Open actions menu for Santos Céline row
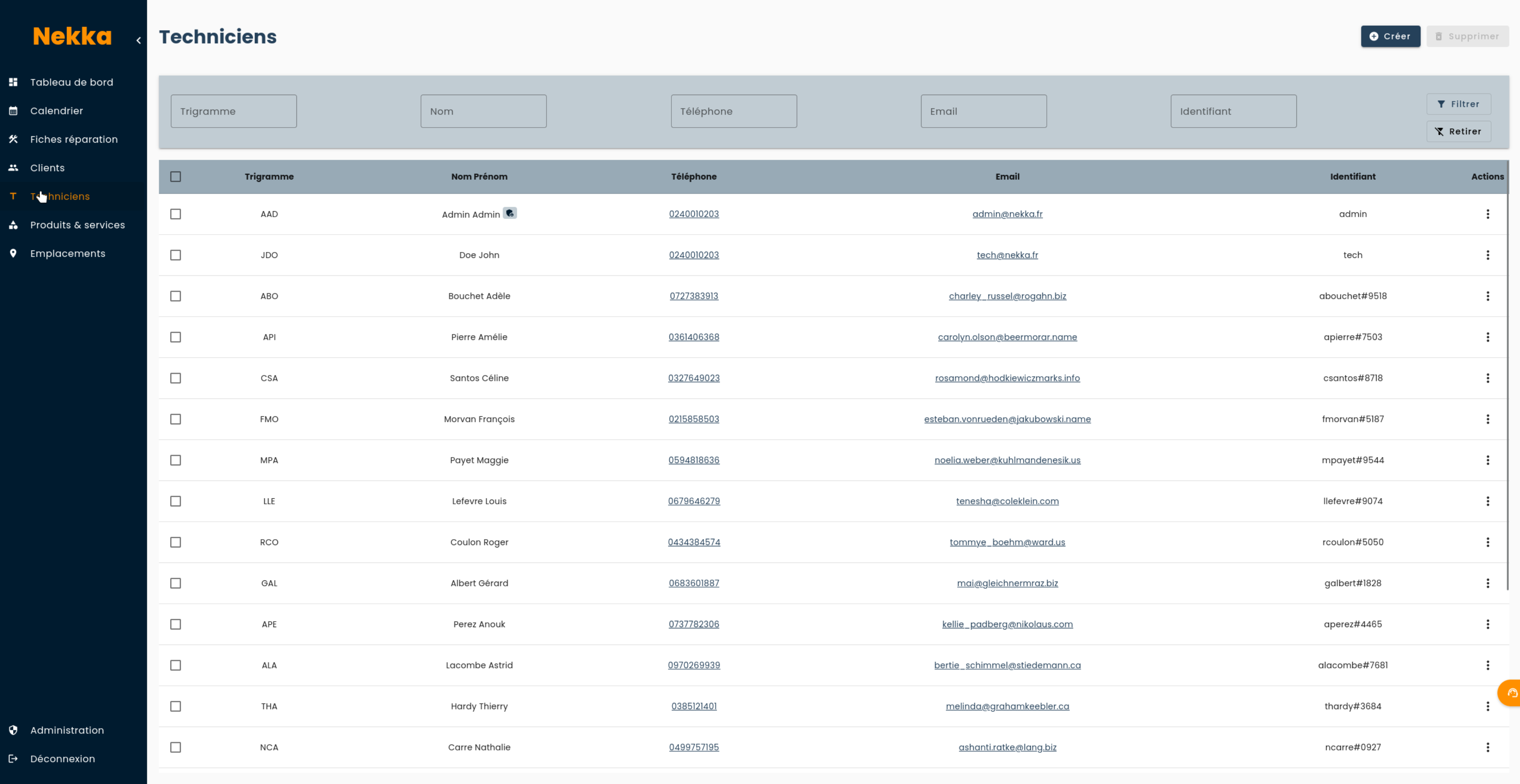The width and height of the screenshot is (1520, 784). click(x=1487, y=378)
